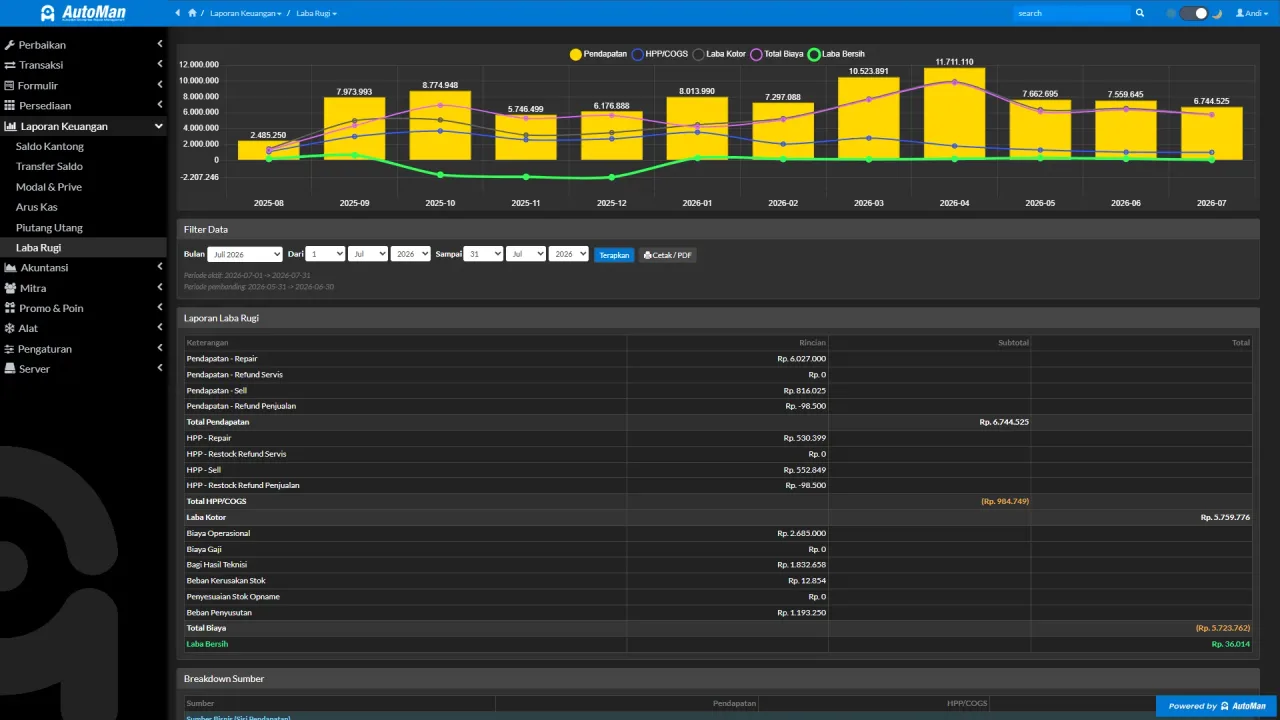Image resolution: width=1280 pixels, height=720 pixels.
Task: Click the 2026-04 Pendapatan bar
Action: [955, 114]
